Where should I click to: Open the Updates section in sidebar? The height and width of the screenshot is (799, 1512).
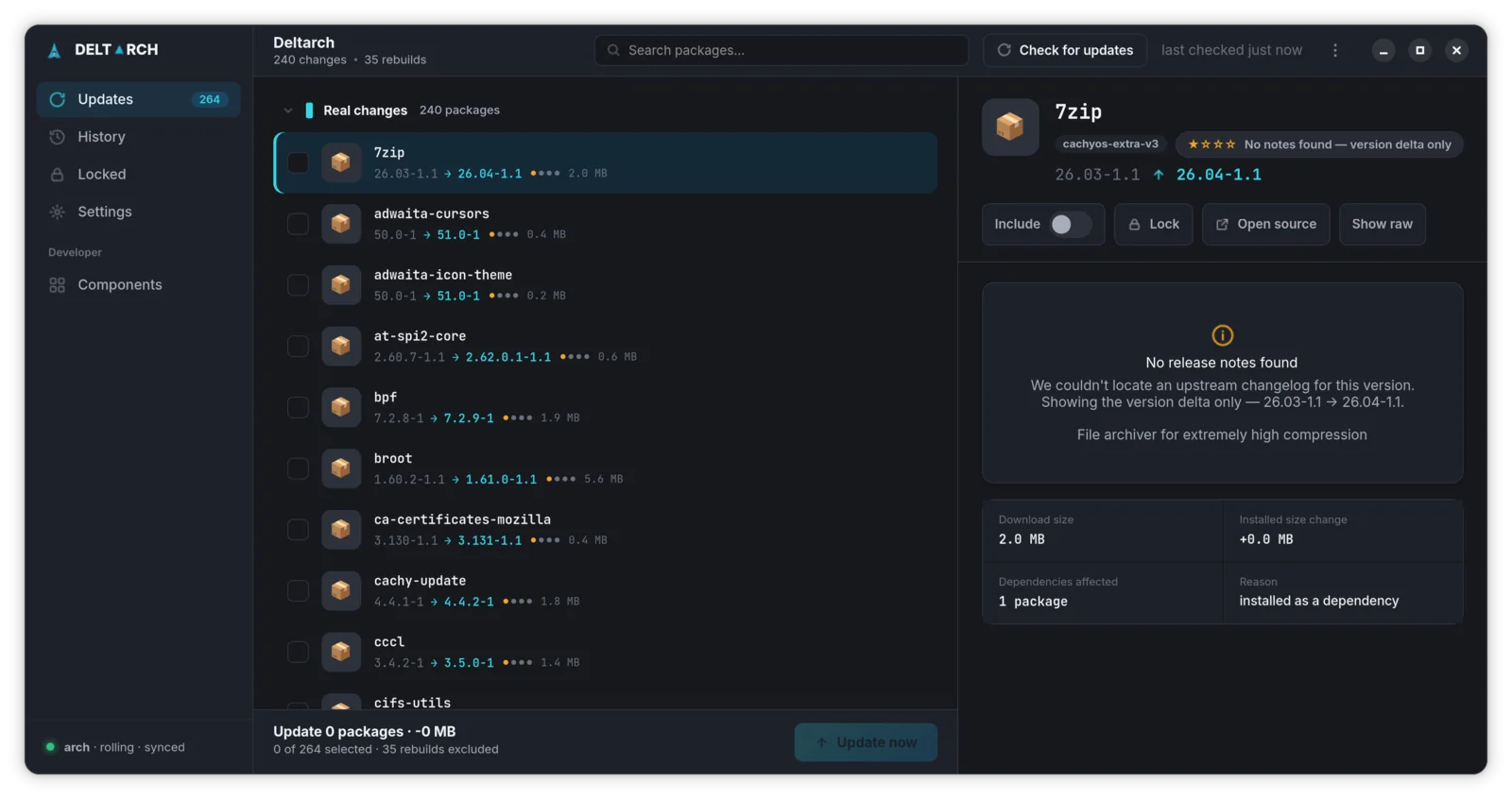click(139, 99)
